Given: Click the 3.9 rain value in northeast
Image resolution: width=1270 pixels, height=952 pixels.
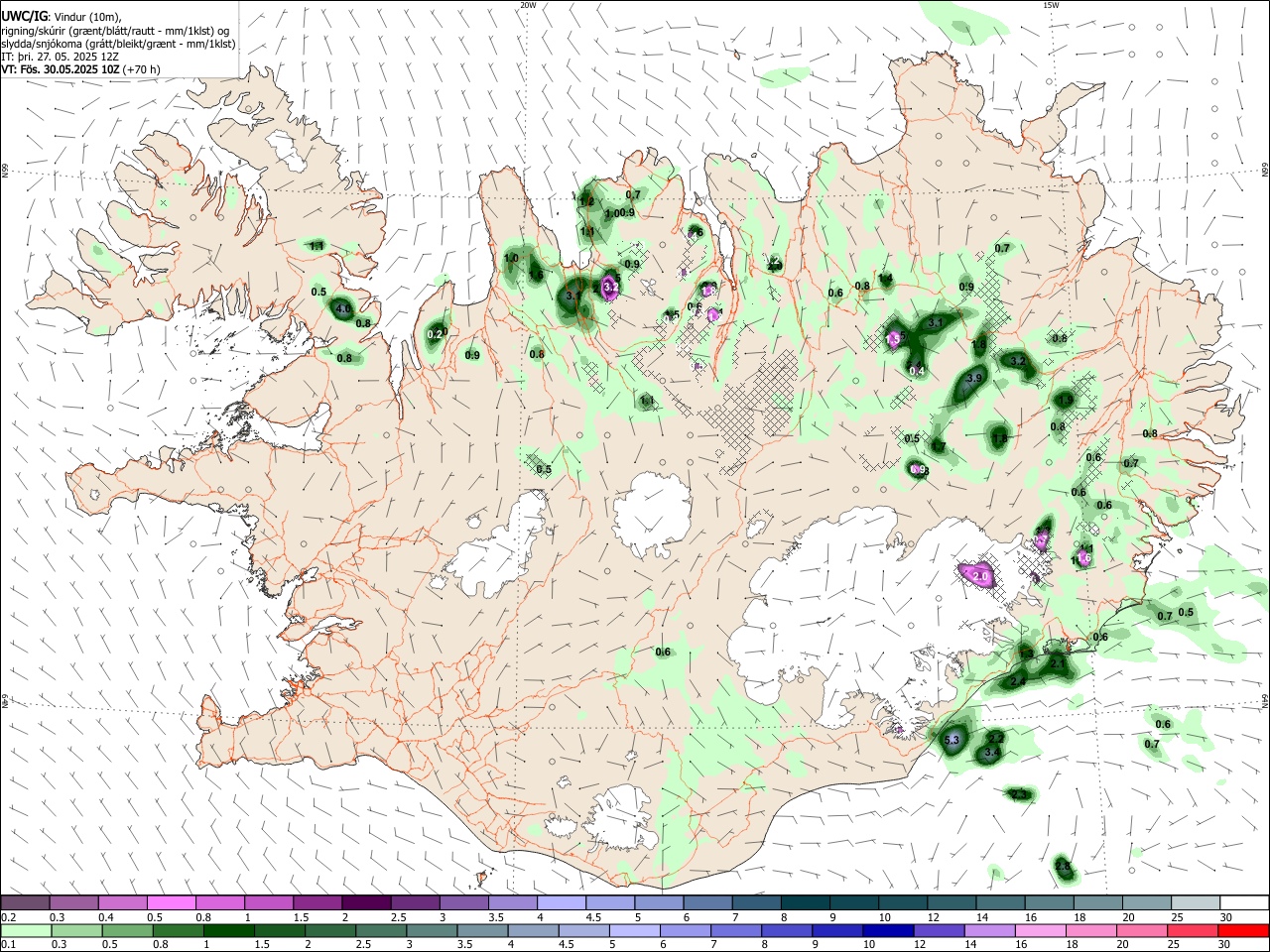Looking at the screenshot, I should click(973, 378).
